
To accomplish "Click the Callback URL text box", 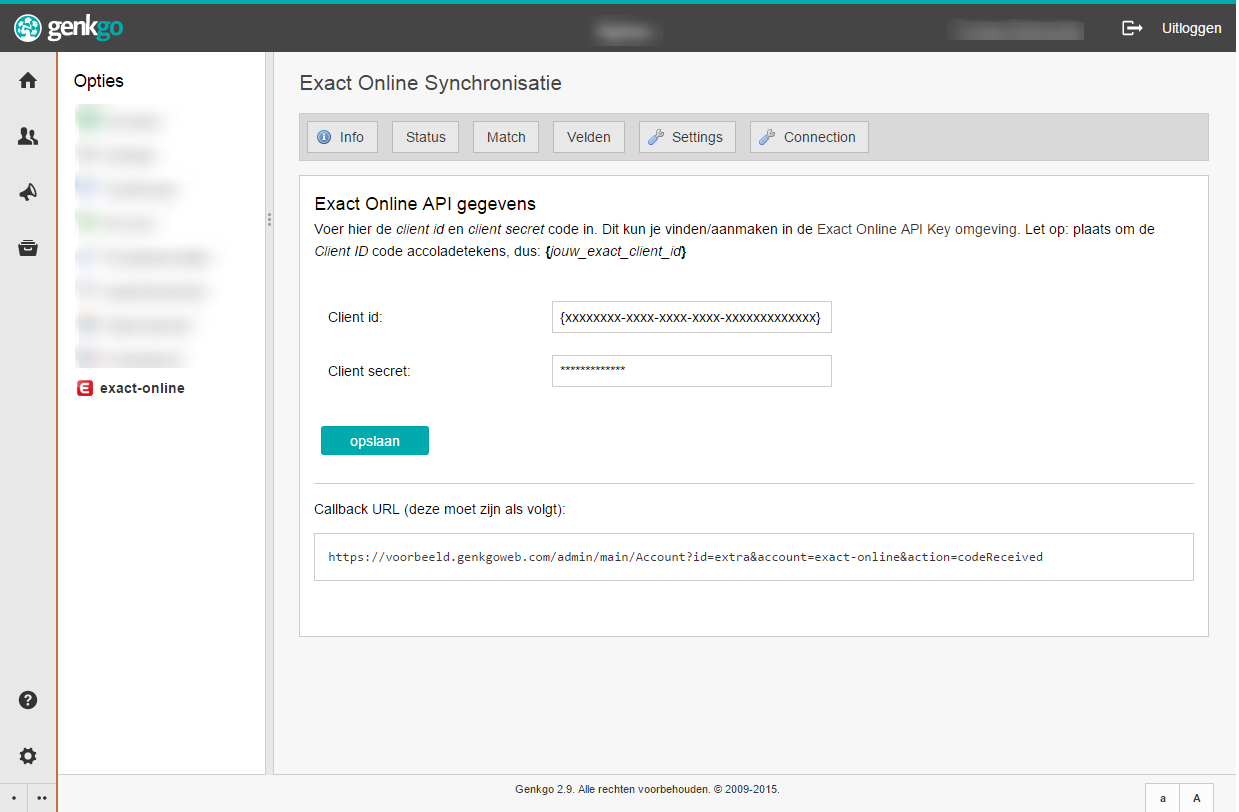I will click(754, 557).
